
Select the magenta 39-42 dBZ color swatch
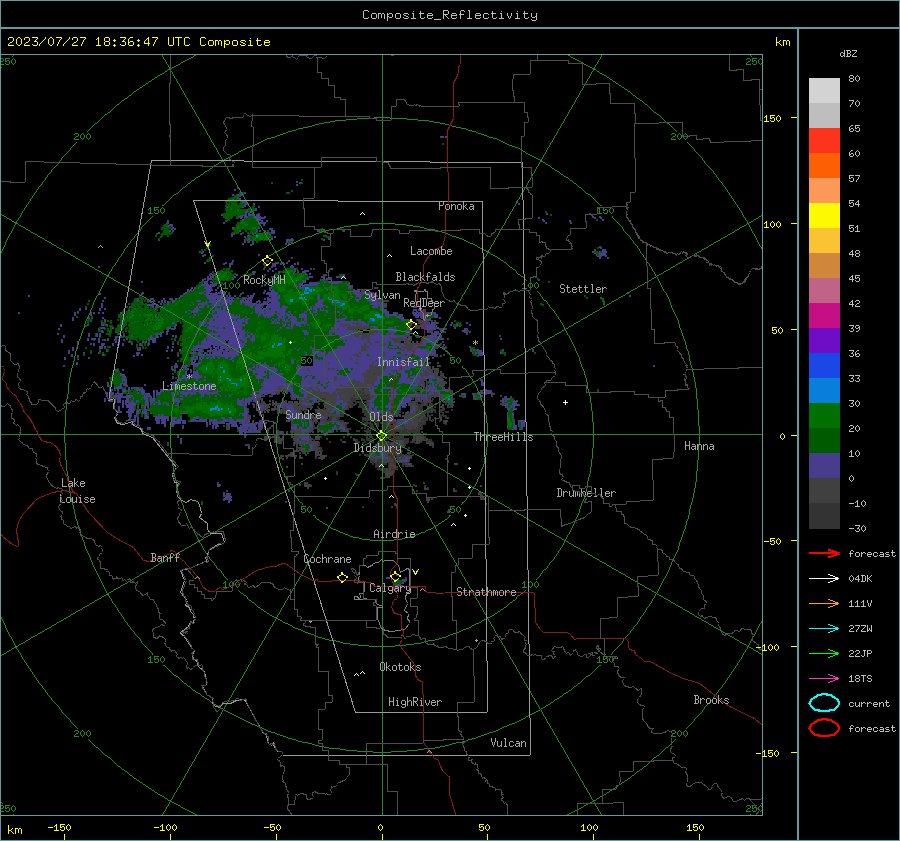824,316
